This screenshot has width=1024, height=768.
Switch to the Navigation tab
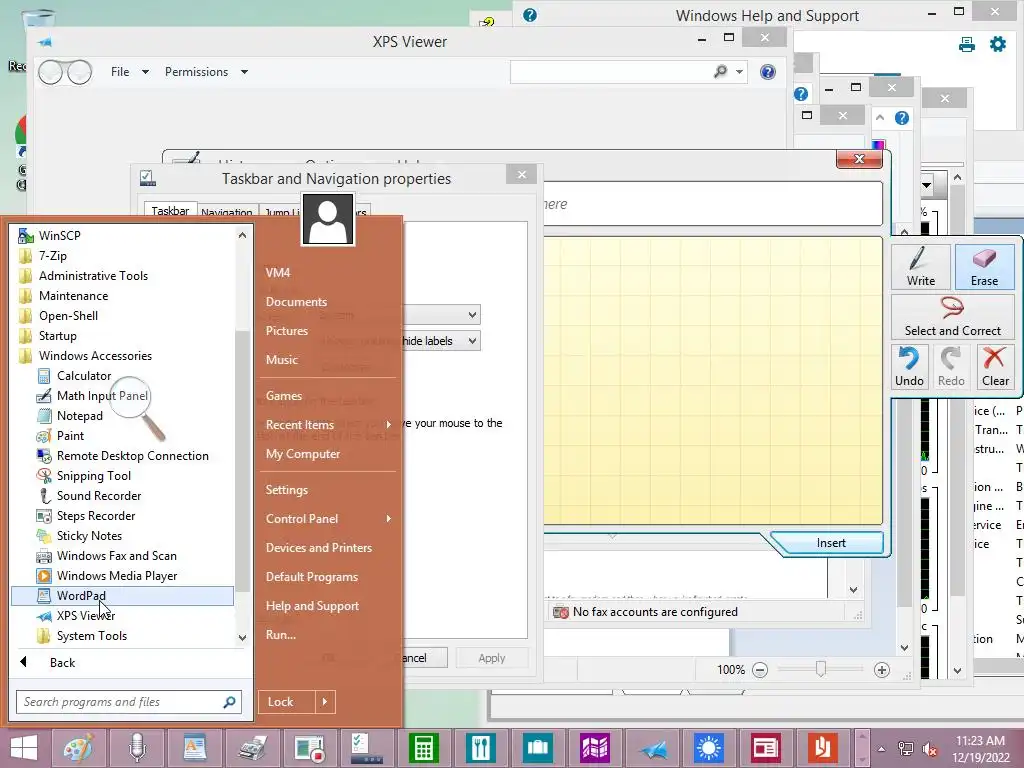point(227,212)
